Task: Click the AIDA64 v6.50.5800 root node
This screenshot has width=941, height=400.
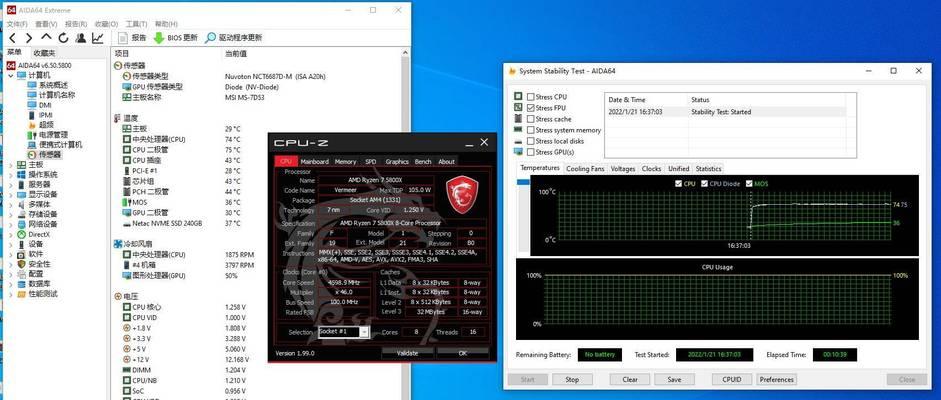Action: (x=39, y=65)
